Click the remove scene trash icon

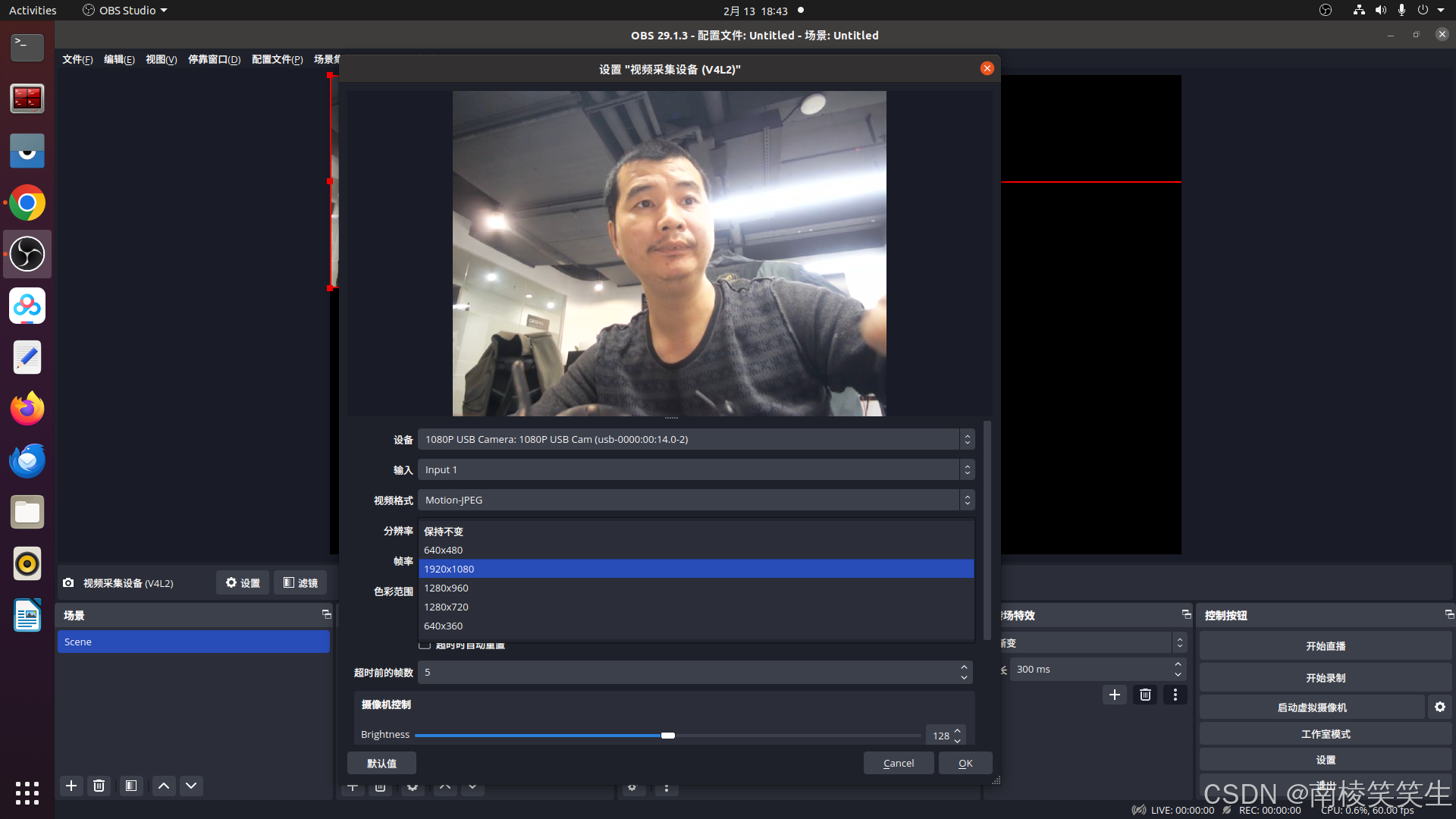[x=99, y=786]
